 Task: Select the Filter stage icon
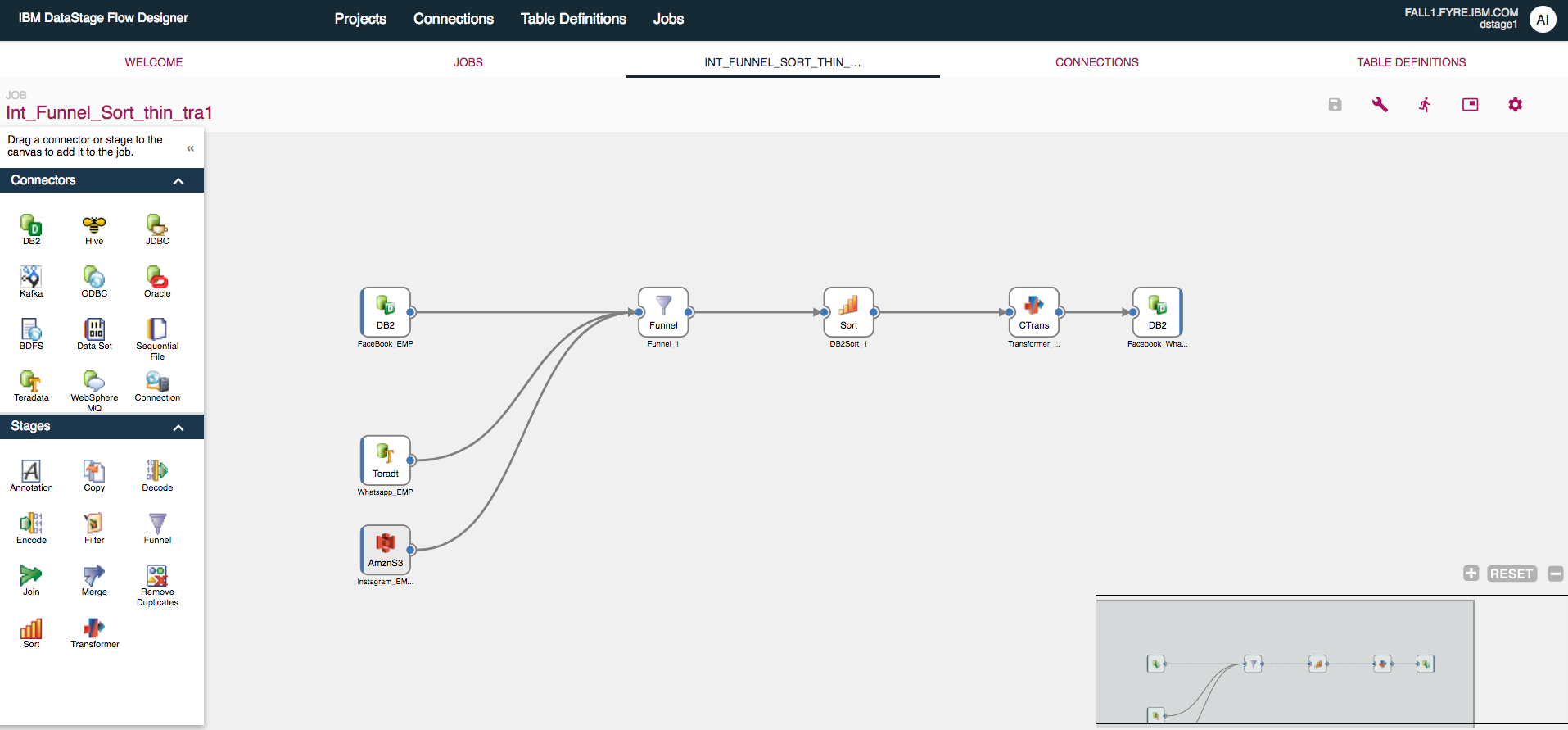[x=94, y=524]
